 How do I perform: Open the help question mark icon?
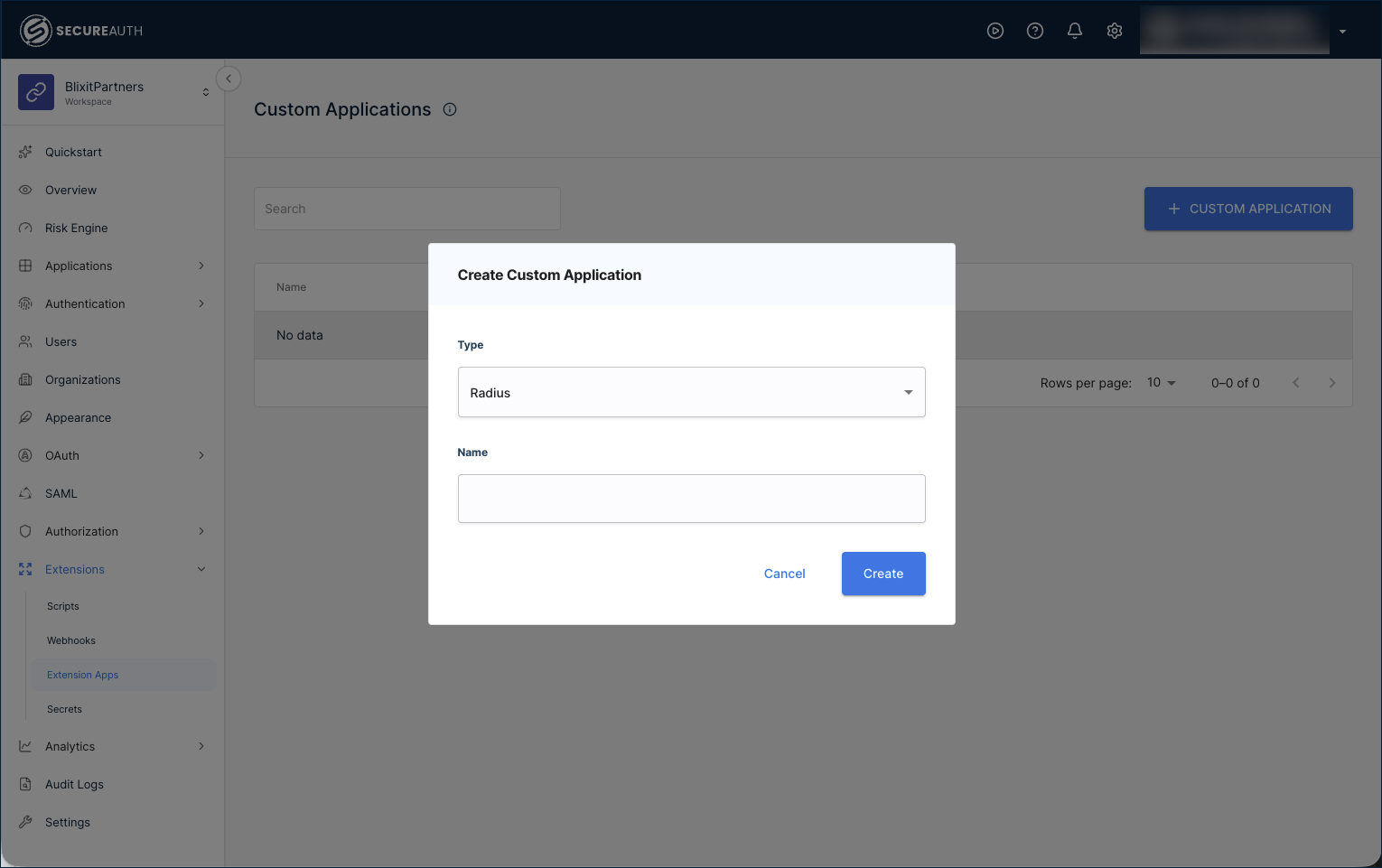coord(1035,31)
